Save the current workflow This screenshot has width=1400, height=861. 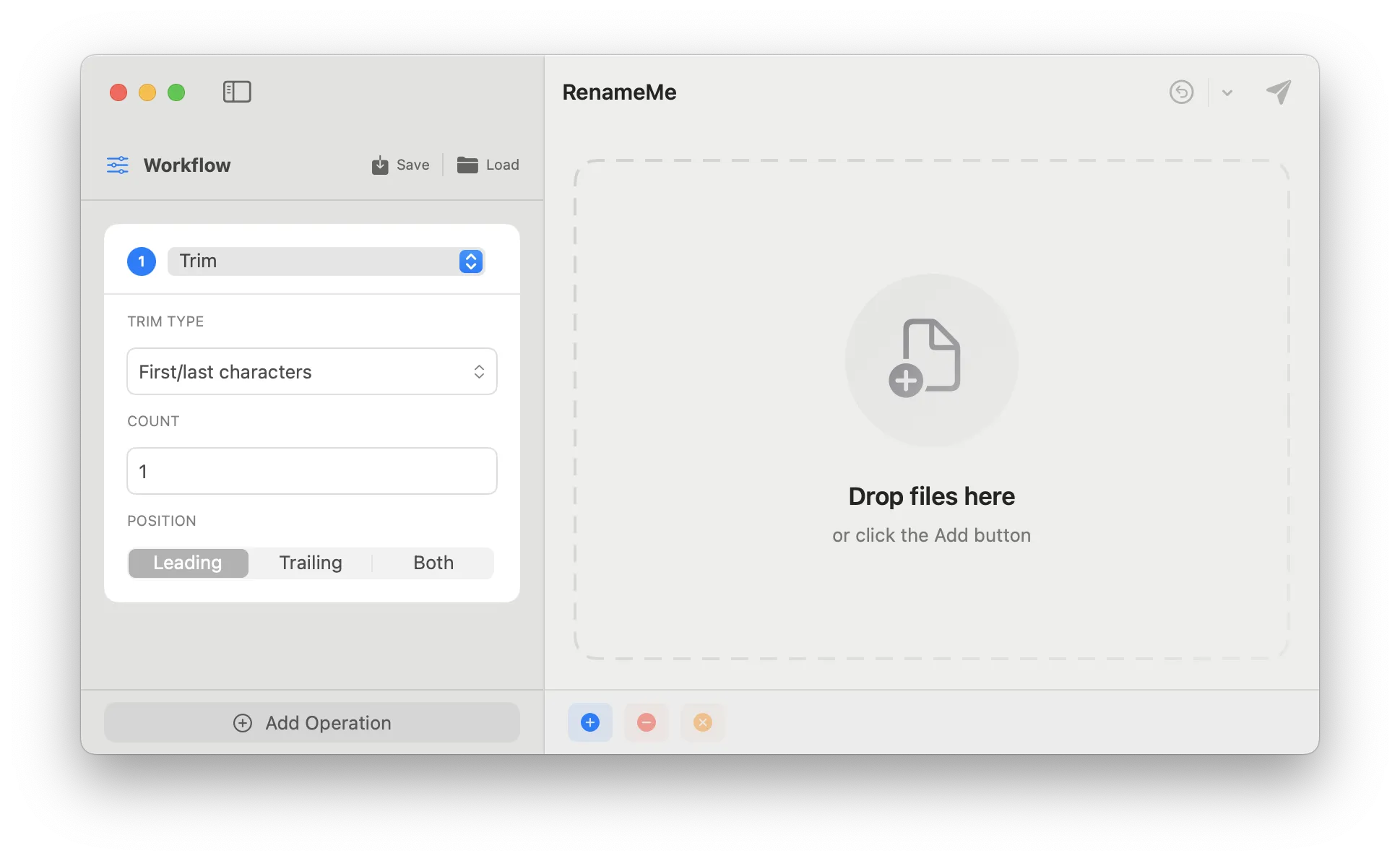[401, 165]
